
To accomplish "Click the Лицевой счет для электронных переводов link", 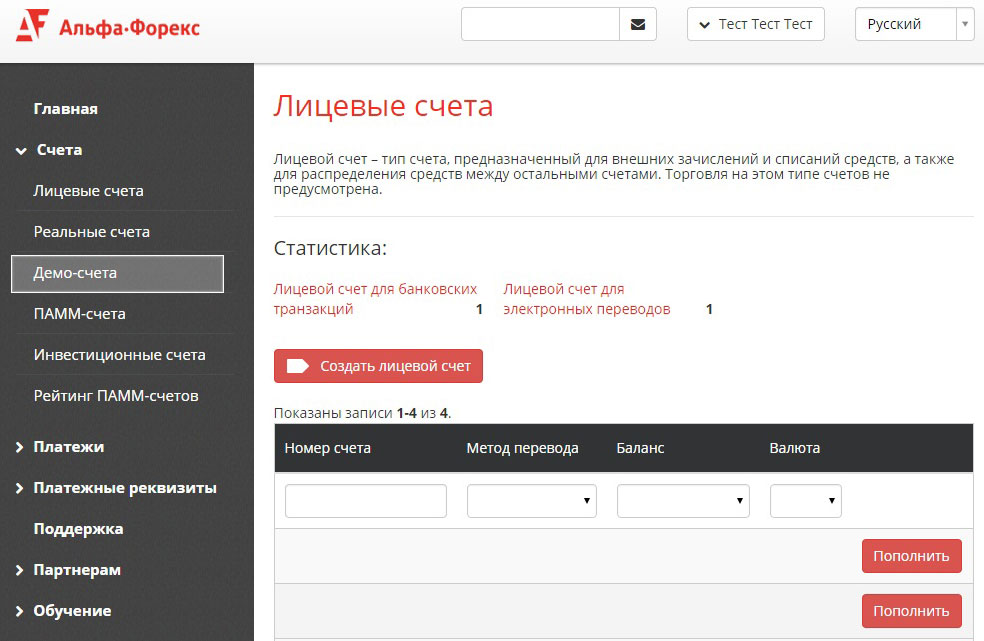I will coord(586,299).
